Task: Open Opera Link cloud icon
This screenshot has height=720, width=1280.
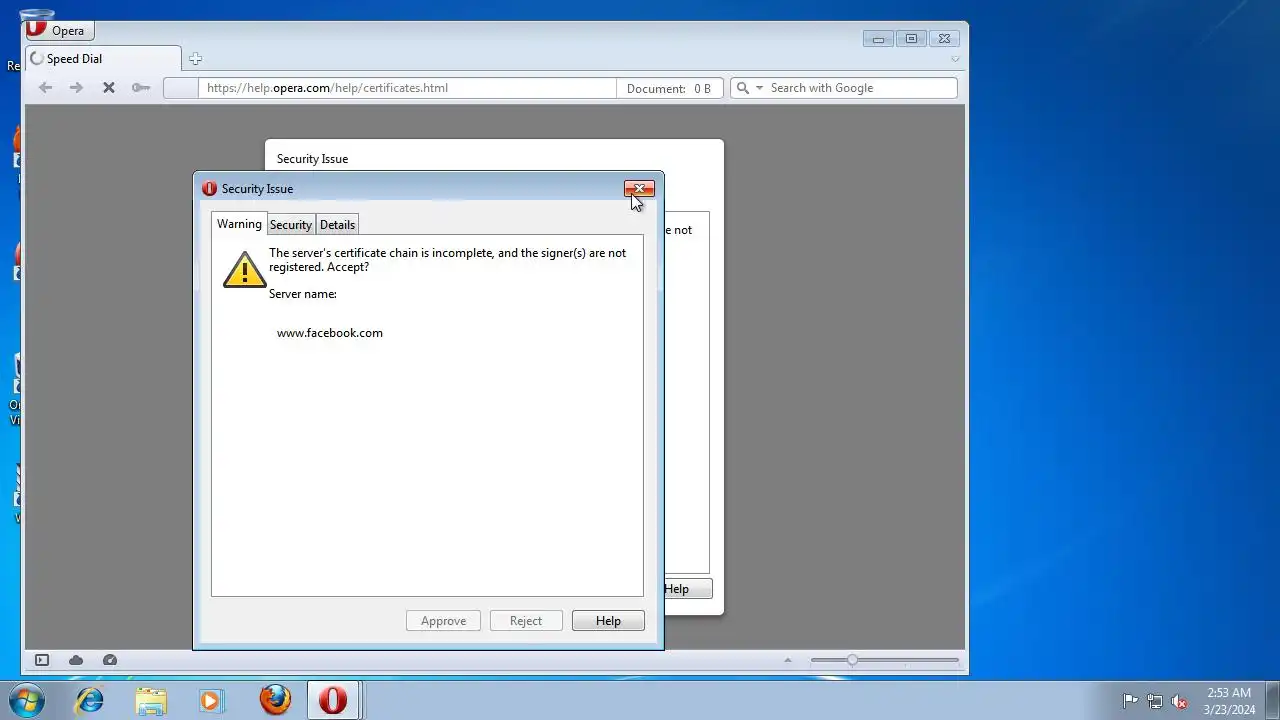Action: tap(76, 660)
